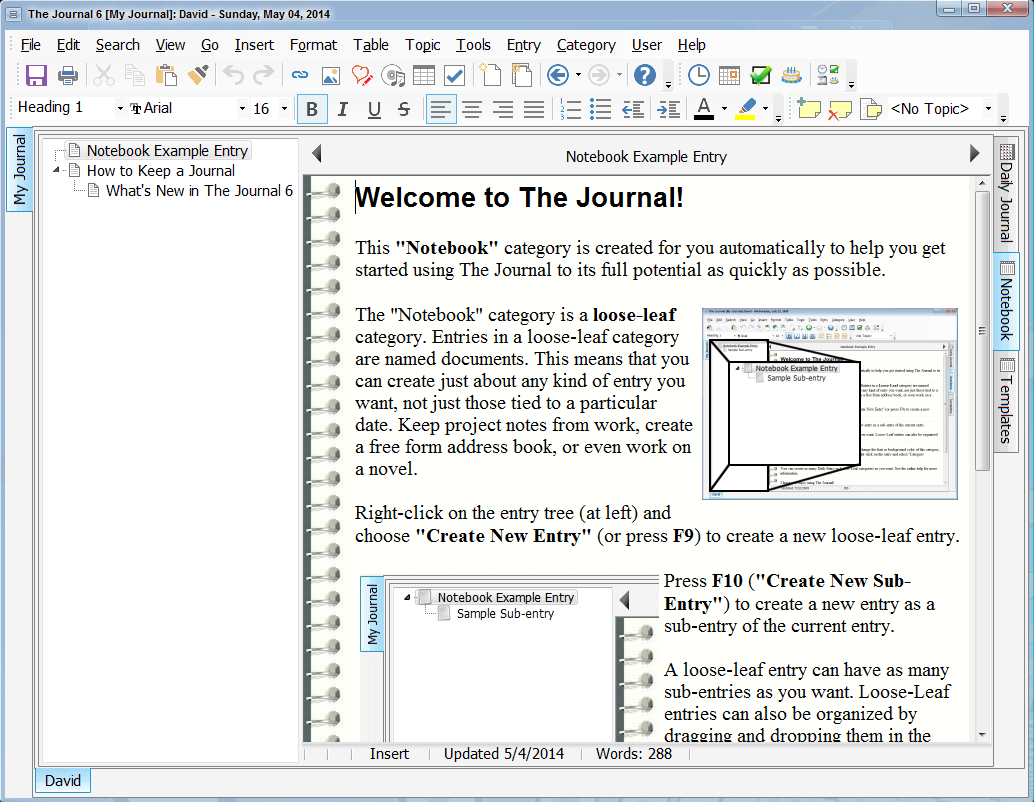1034x802 pixels.
Task: Collapse the How to Keep a Journal tree node
Action: [57, 171]
